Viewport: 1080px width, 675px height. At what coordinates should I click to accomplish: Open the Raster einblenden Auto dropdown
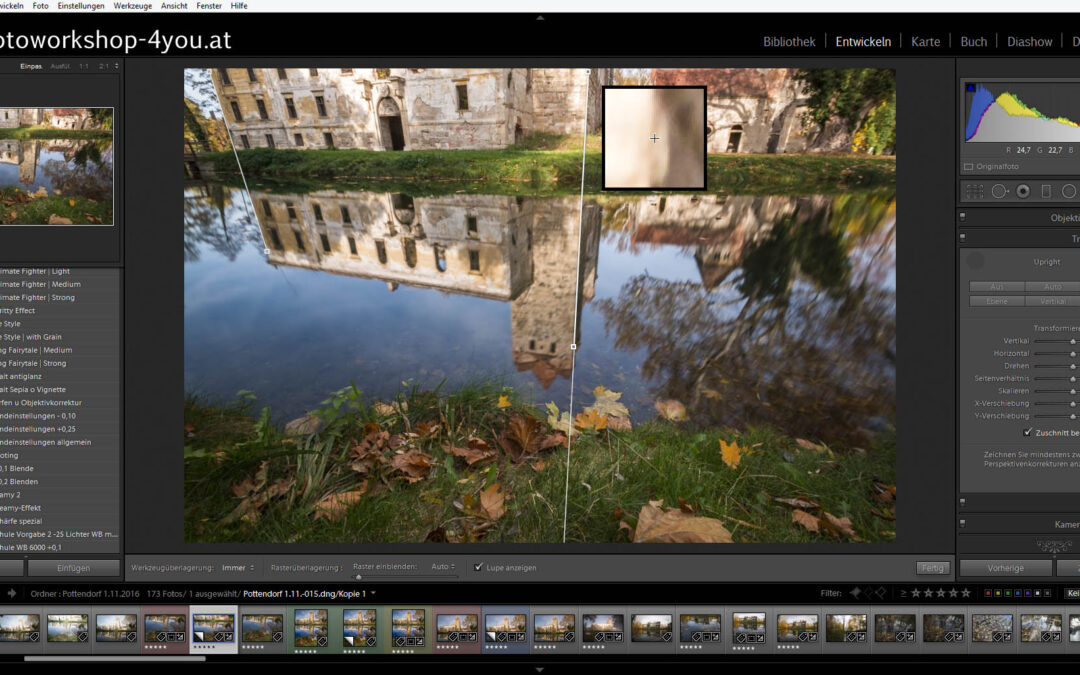(443, 567)
